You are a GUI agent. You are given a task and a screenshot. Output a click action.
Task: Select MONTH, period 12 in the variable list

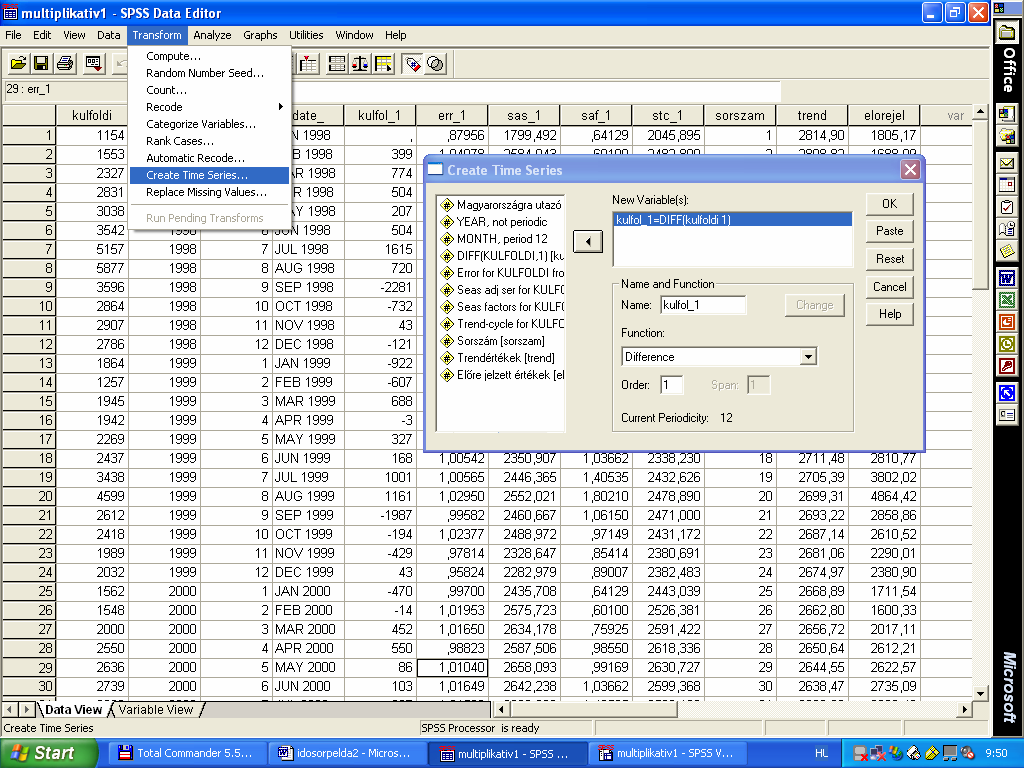pos(501,239)
